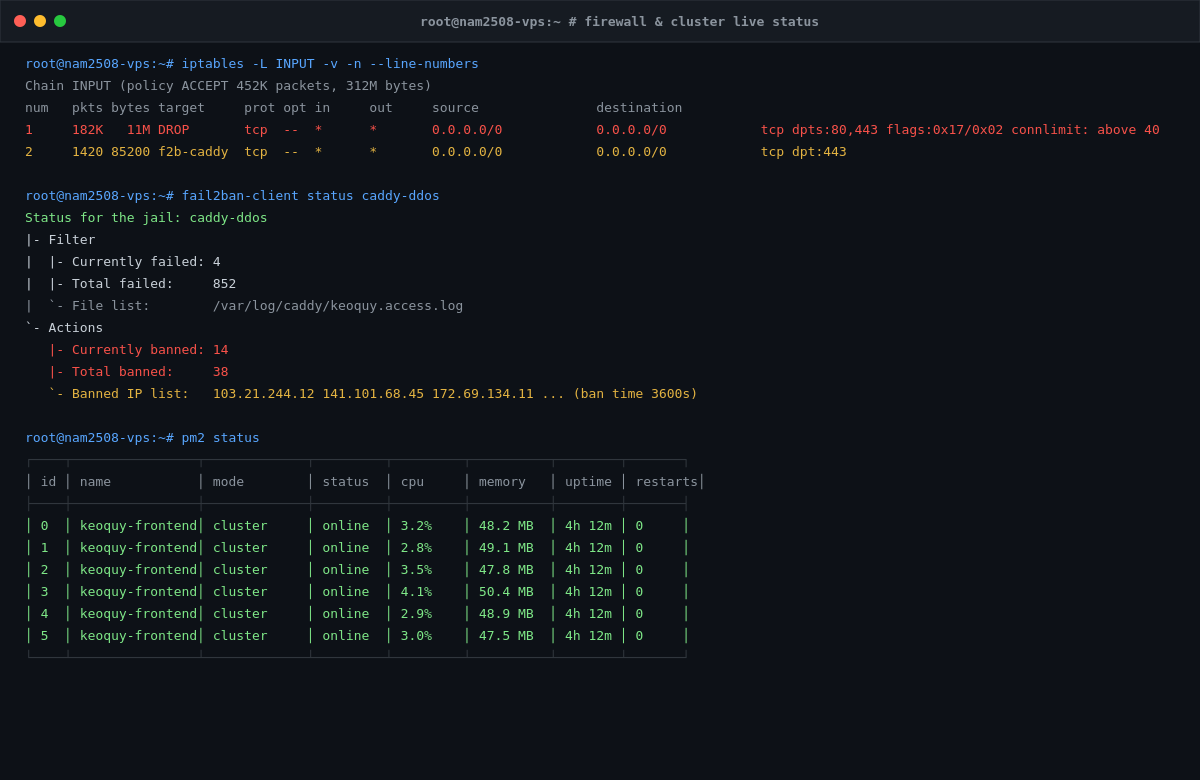Click the ban time 3600s text
This screenshot has width=1200, height=780.
click(x=635, y=394)
